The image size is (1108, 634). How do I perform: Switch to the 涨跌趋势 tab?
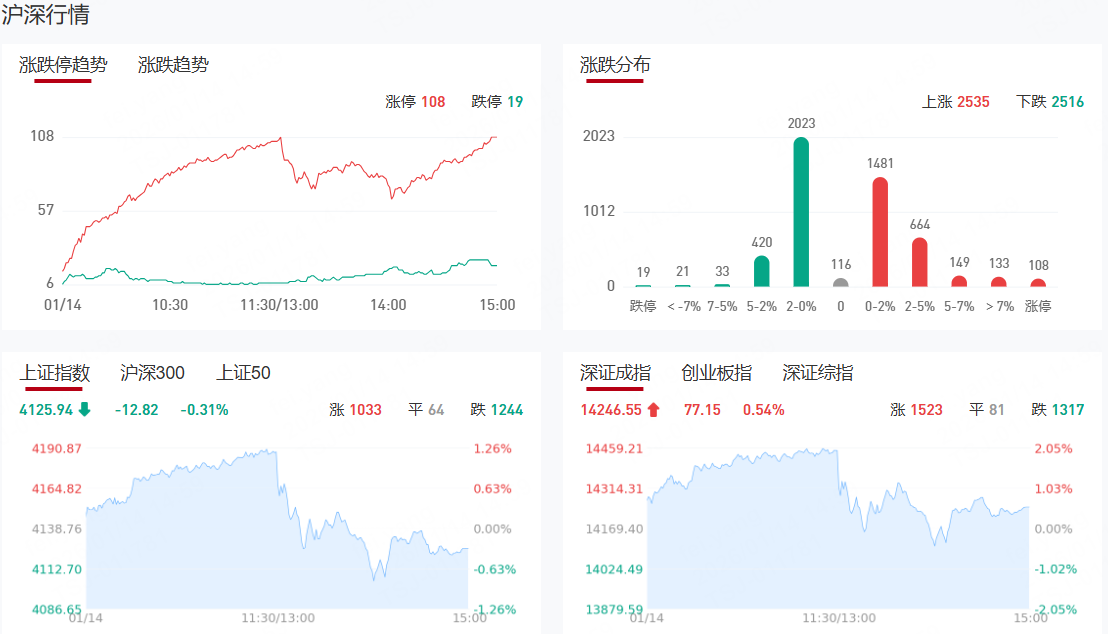(x=173, y=65)
